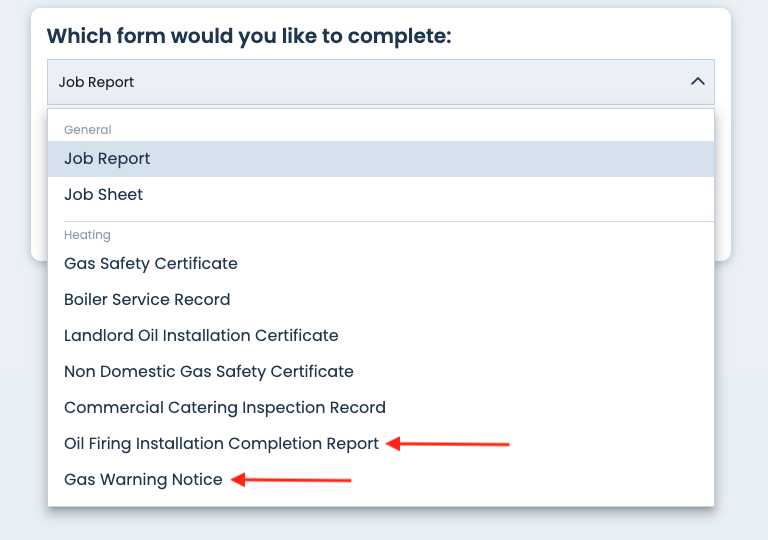768x540 pixels.
Task: Click the divider line above Heating section
Action: click(380, 221)
